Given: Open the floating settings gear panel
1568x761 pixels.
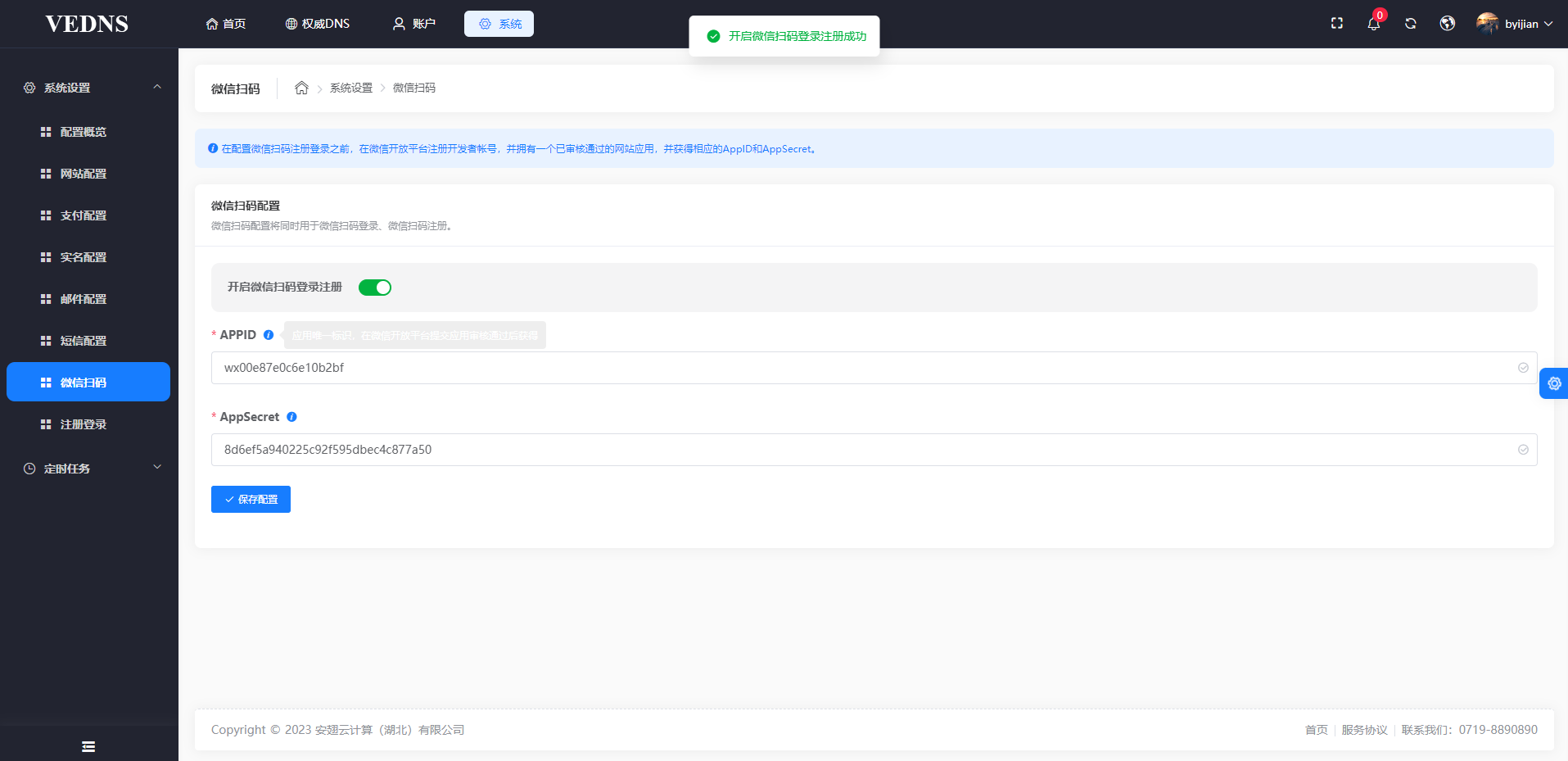Looking at the screenshot, I should [x=1554, y=383].
